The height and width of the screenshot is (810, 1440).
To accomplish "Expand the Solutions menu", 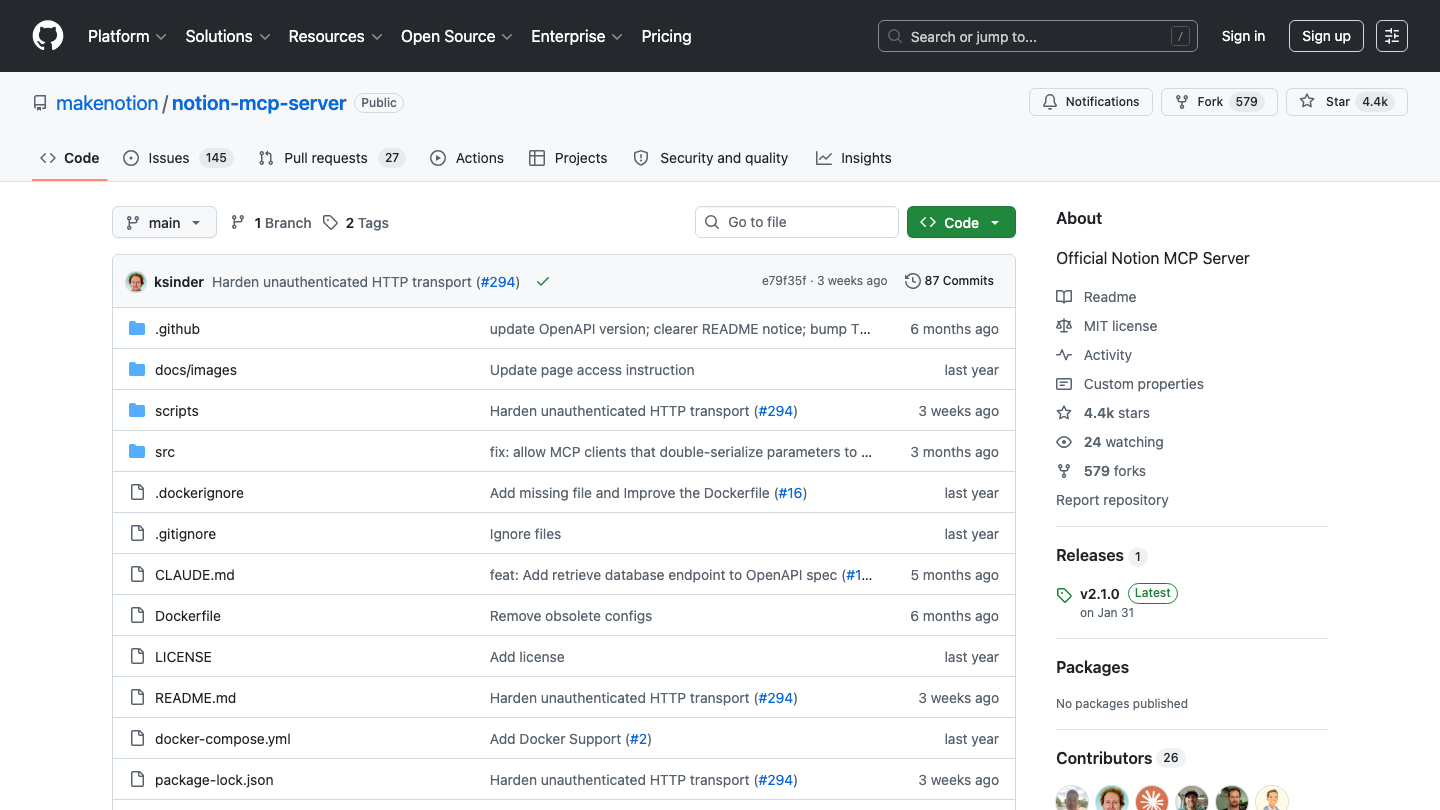I will (228, 36).
